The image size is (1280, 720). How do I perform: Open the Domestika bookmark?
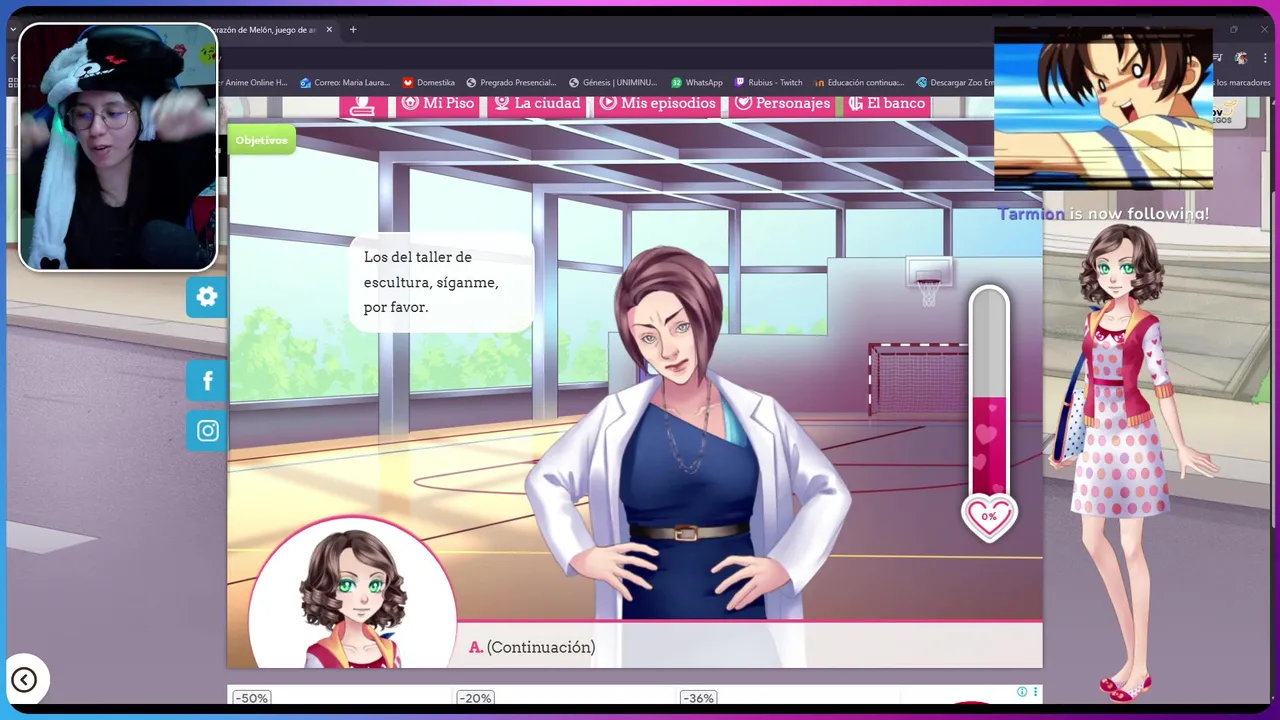[429, 83]
